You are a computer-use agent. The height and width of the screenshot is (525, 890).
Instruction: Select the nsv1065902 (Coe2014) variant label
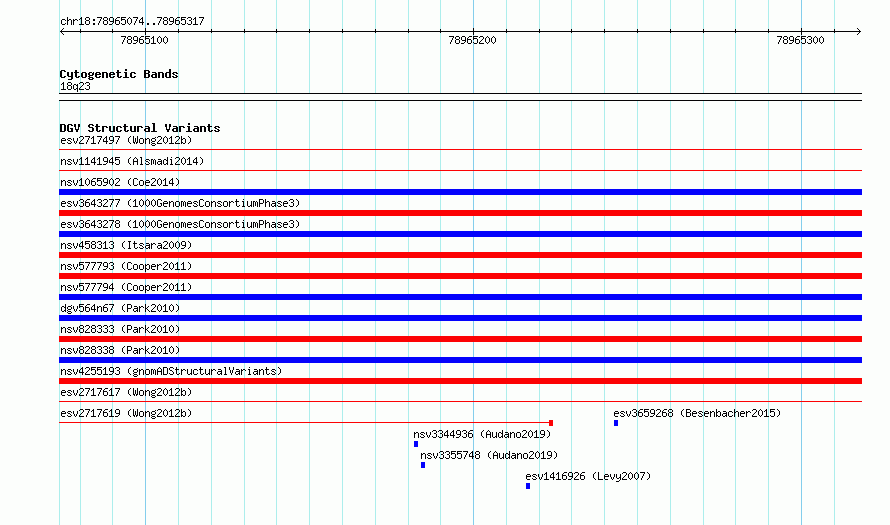(120, 182)
